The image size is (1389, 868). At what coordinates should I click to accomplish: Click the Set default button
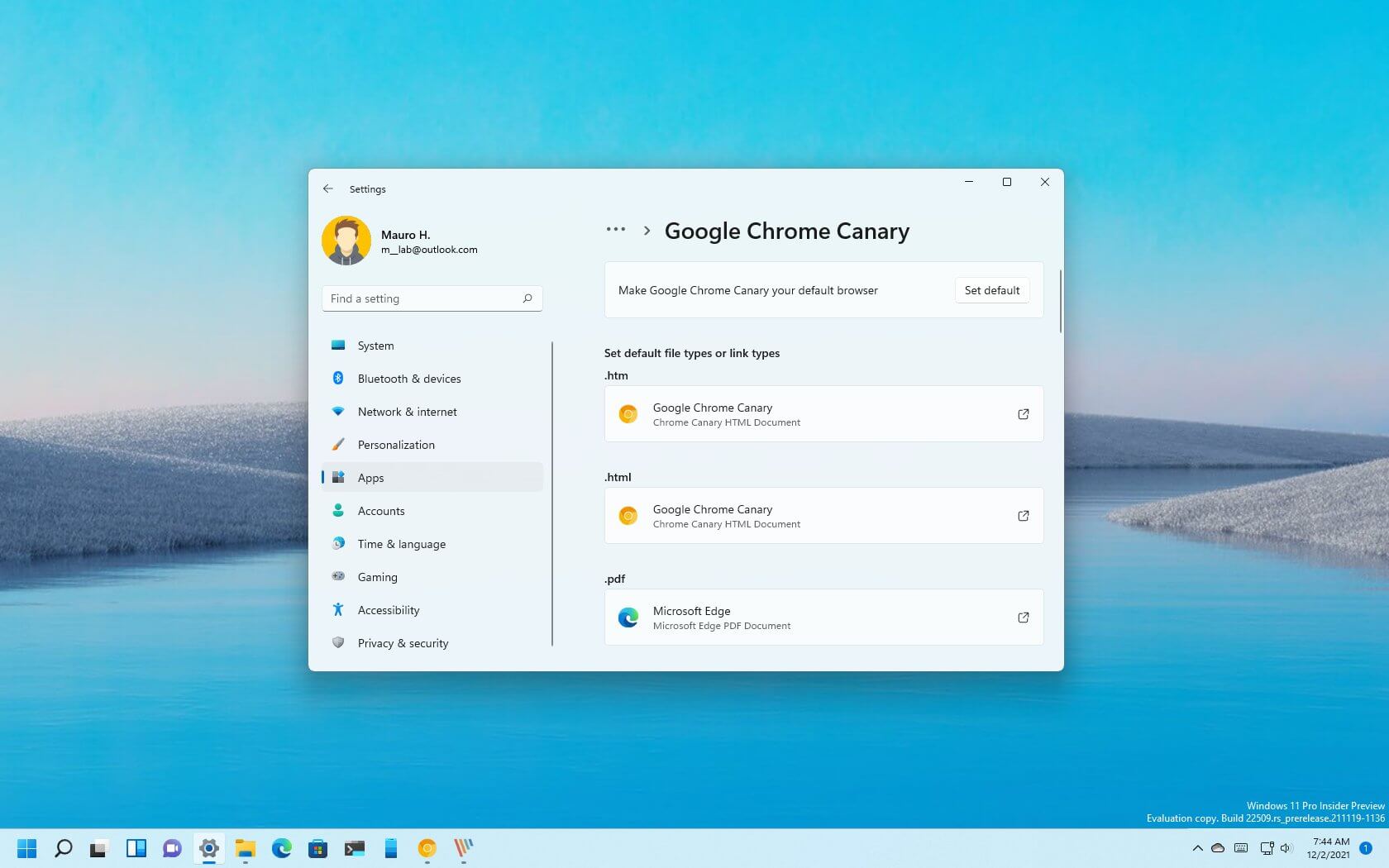point(991,290)
